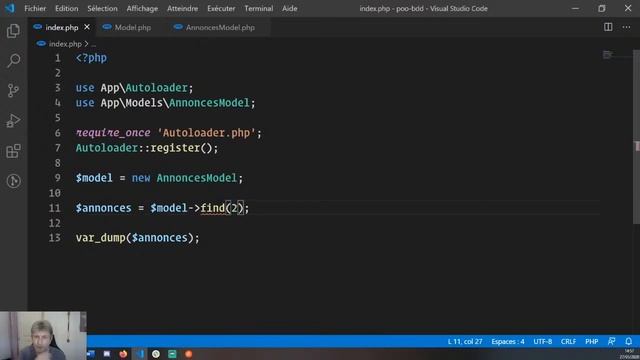Open the orange round app icon in taskbar

(x=189, y=354)
